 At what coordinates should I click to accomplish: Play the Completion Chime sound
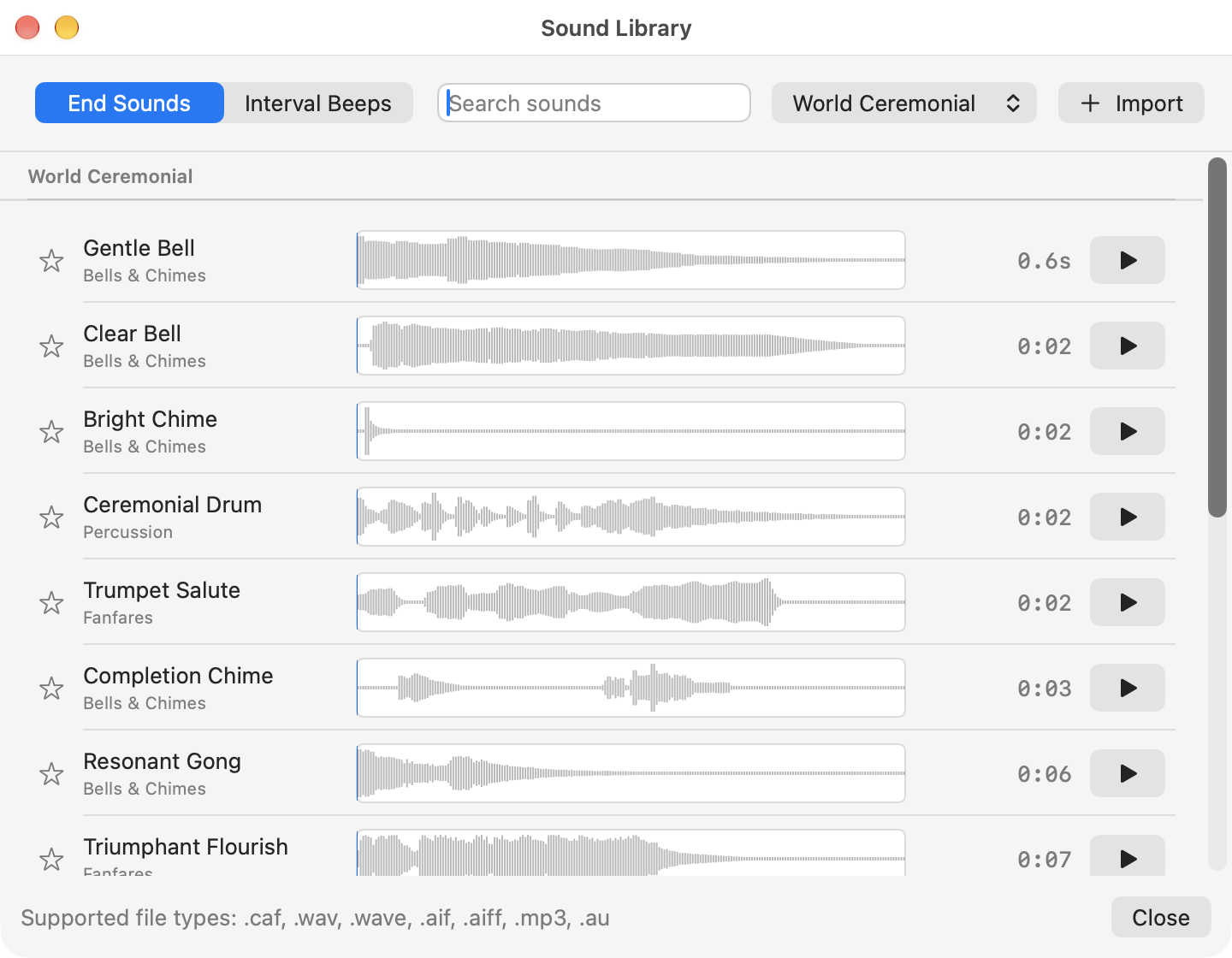[1128, 688]
